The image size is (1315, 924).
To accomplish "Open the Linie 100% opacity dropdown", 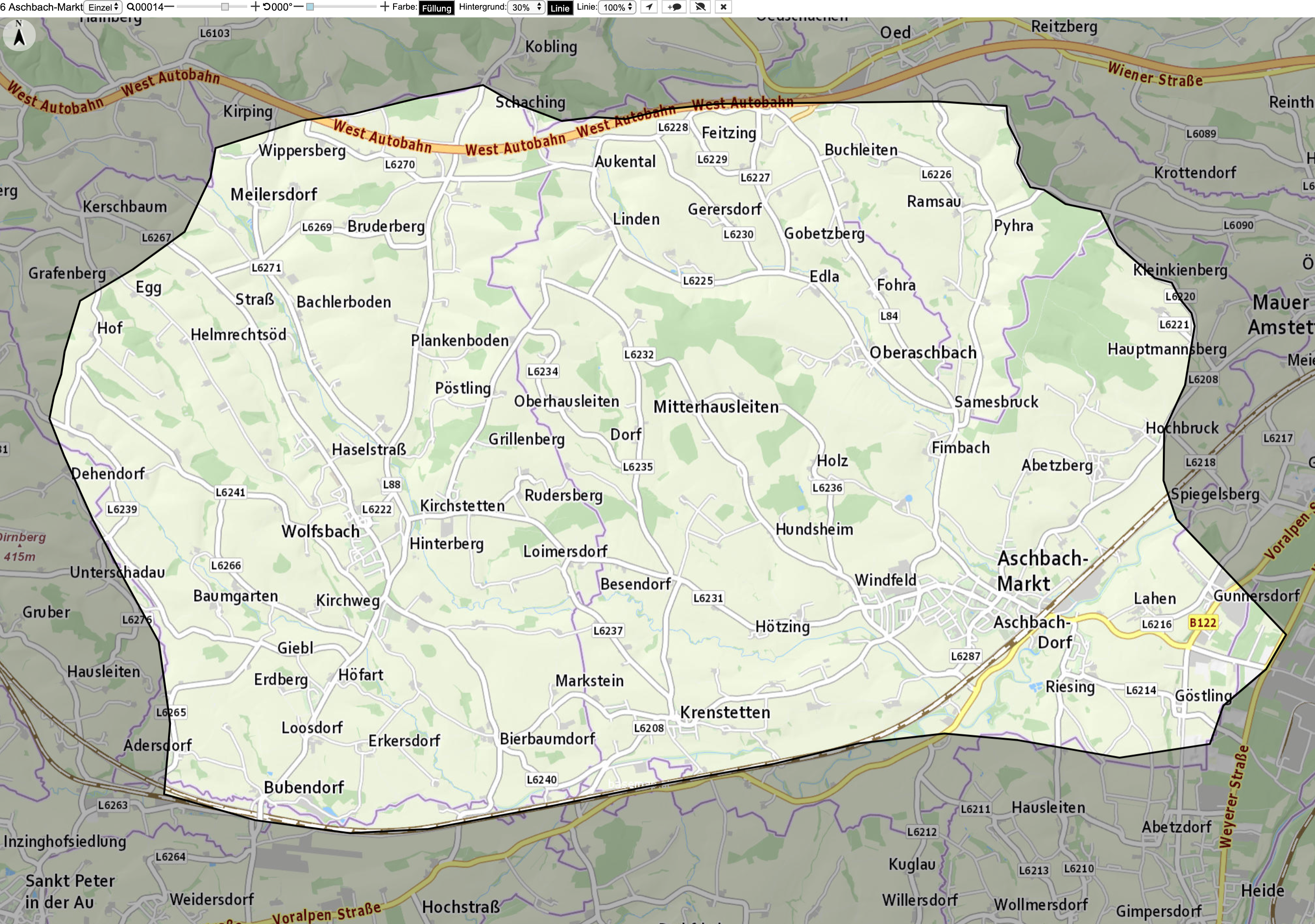I will pyautogui.click(x=617, y=7).
